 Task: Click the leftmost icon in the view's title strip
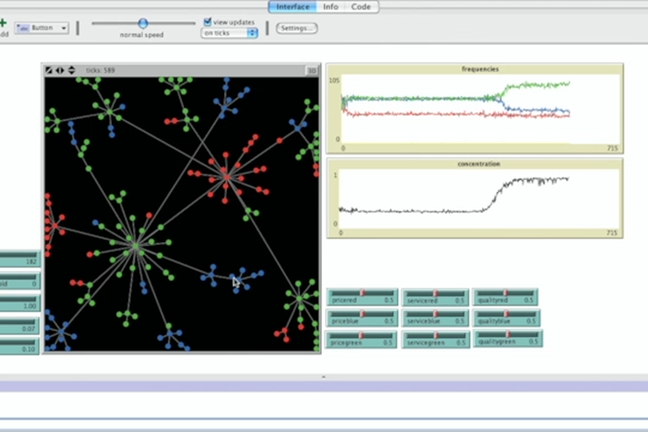[49, 70]
